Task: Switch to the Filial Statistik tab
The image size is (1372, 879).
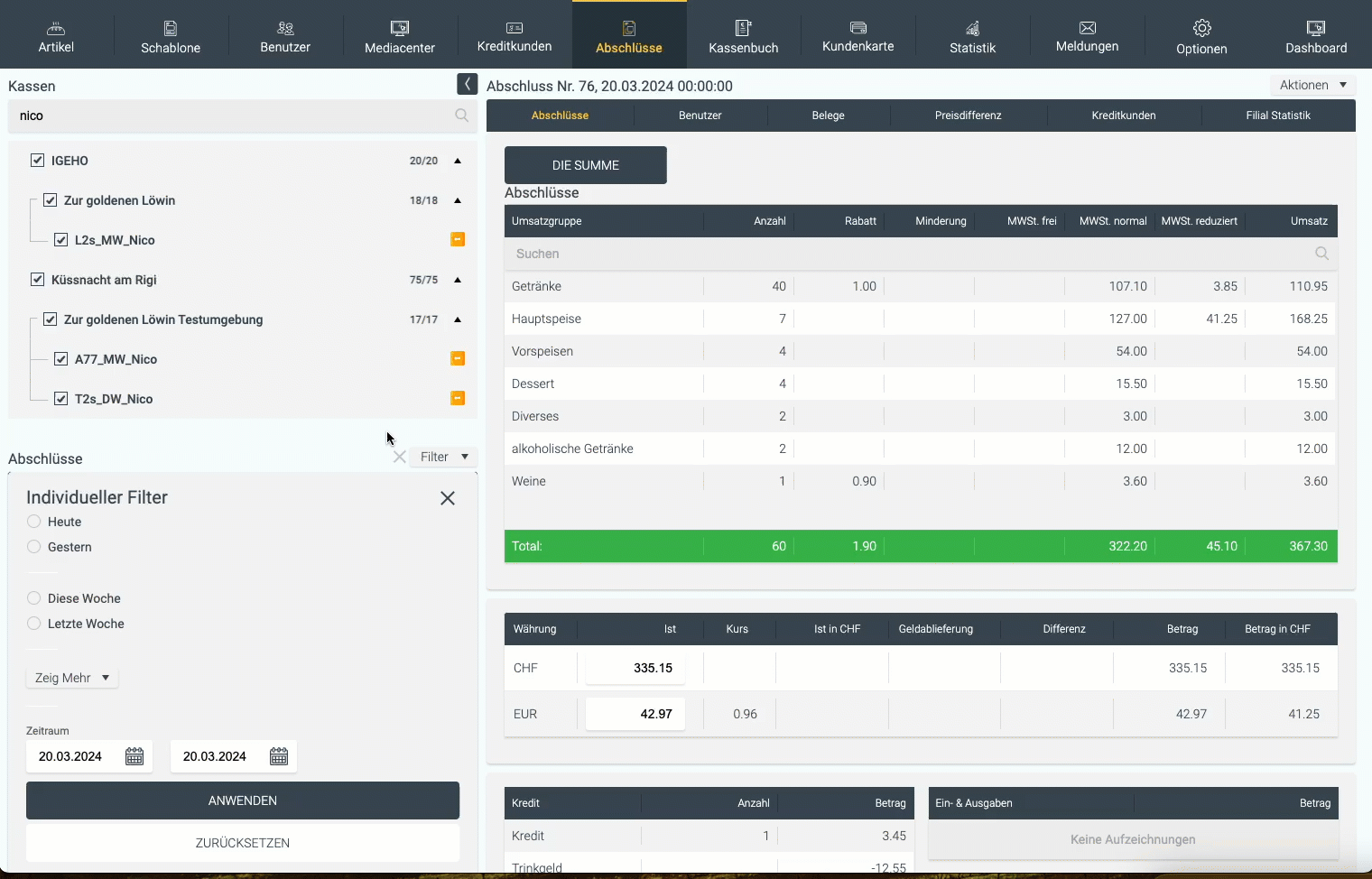Action: pos(1278,116)
